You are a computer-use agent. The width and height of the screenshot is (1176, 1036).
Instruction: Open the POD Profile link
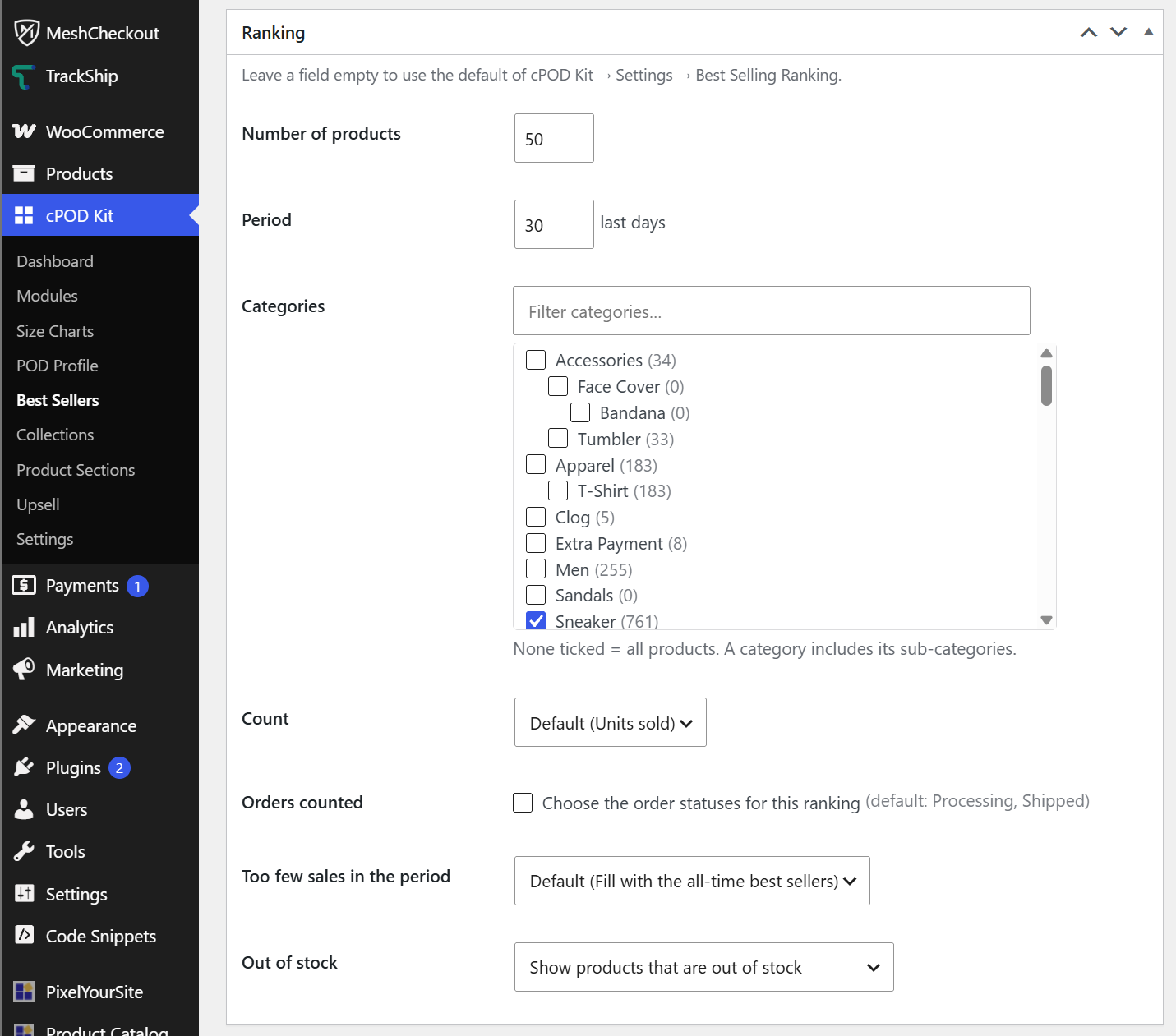click(58, 366)
